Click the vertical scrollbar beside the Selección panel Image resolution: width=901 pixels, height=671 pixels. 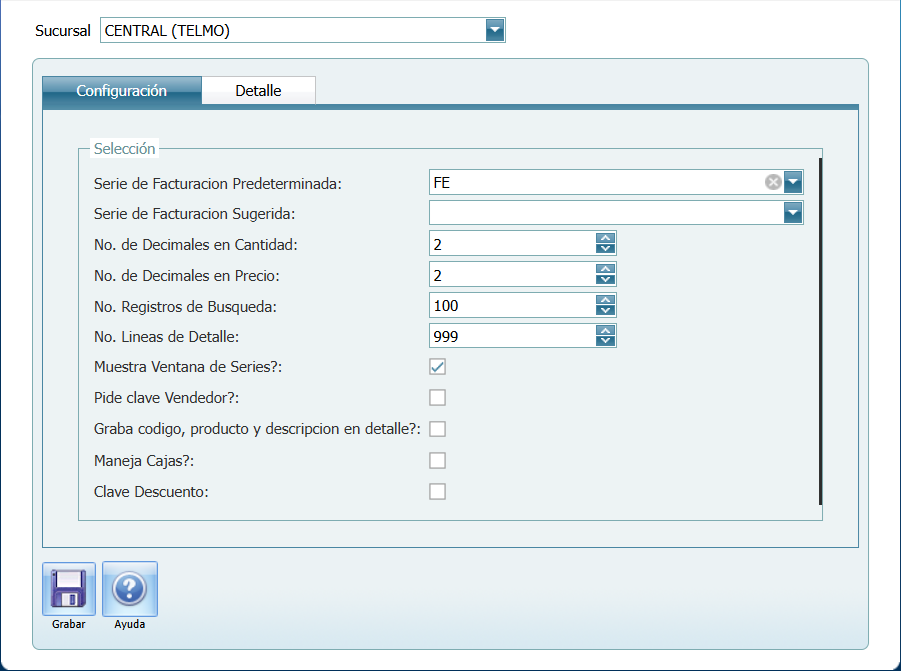point(820,330)
